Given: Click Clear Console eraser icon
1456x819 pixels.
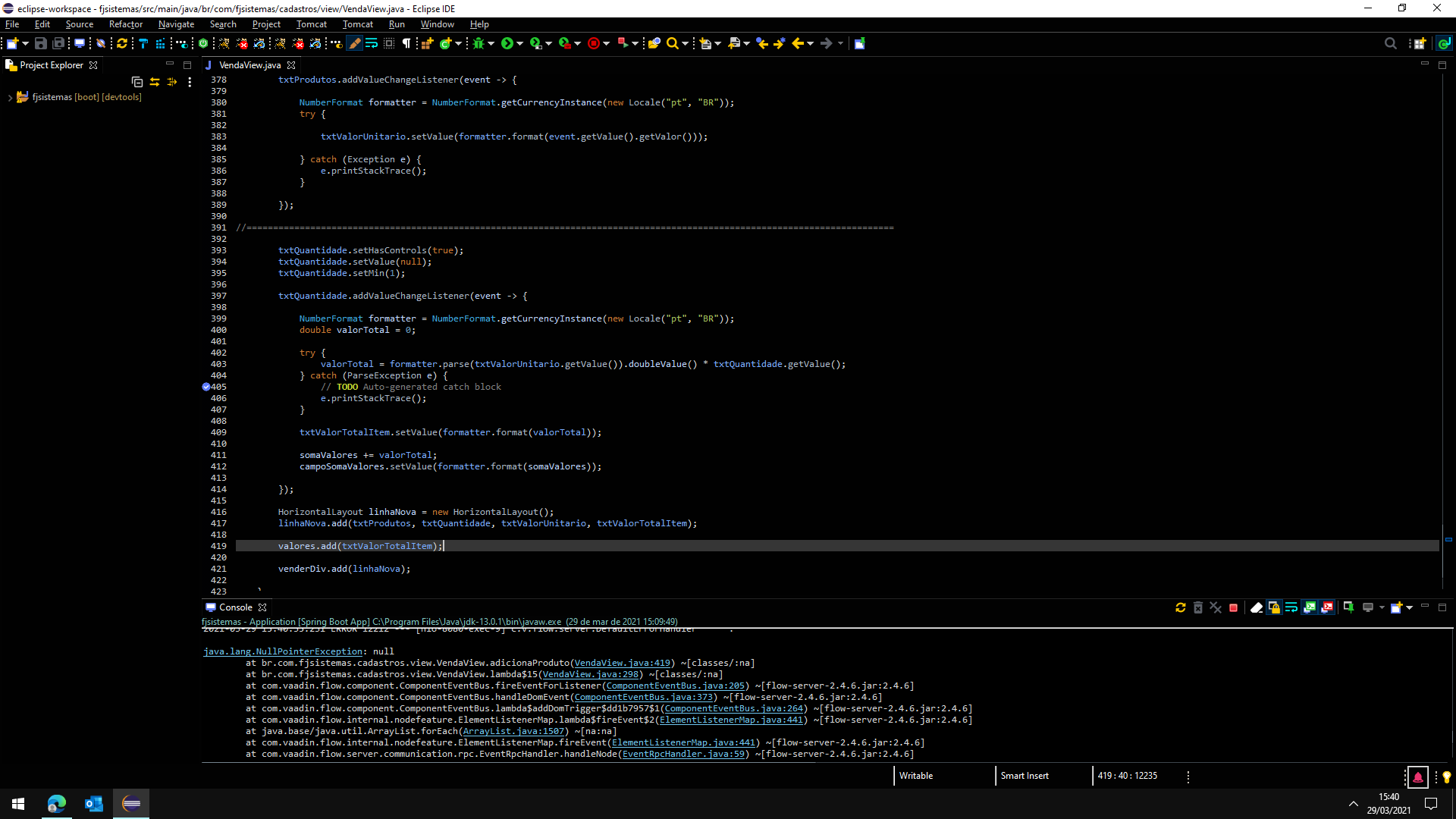Looking at the screenshot, I should (1257, 607).
